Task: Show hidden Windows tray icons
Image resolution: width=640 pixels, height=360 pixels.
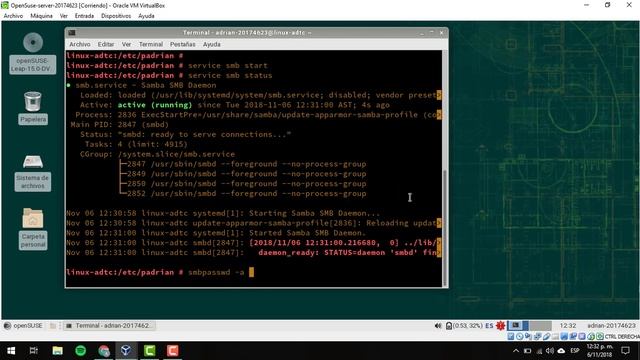Action: (x=516, y=351)
